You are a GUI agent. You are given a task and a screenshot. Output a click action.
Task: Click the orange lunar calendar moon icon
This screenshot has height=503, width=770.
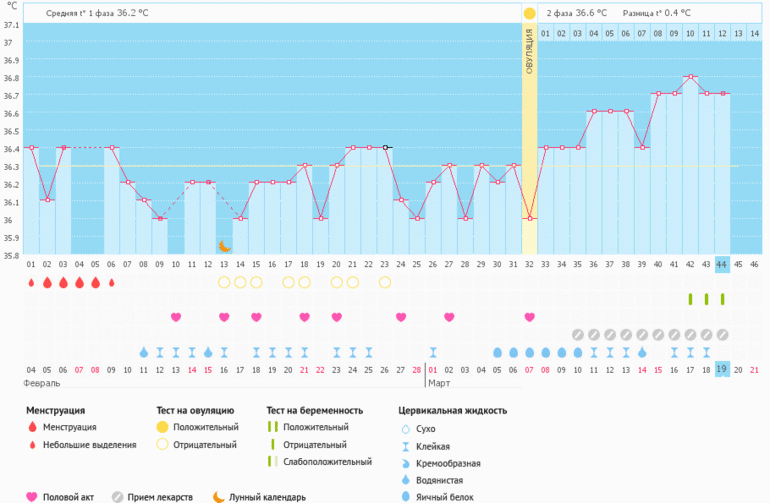pos(225,246)
